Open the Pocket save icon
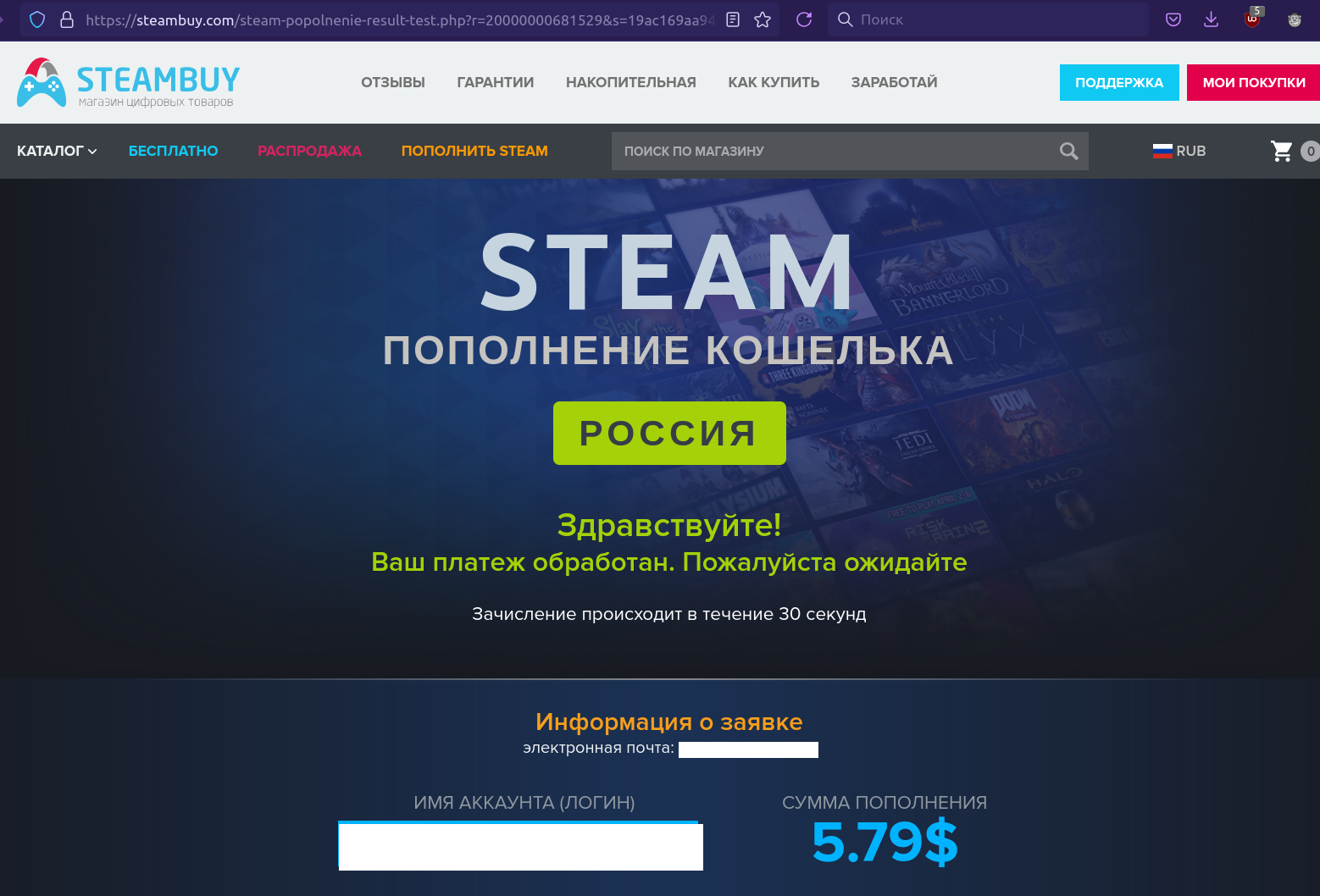Viewport: 1320px width, 896px height. tap(1173, 19)
